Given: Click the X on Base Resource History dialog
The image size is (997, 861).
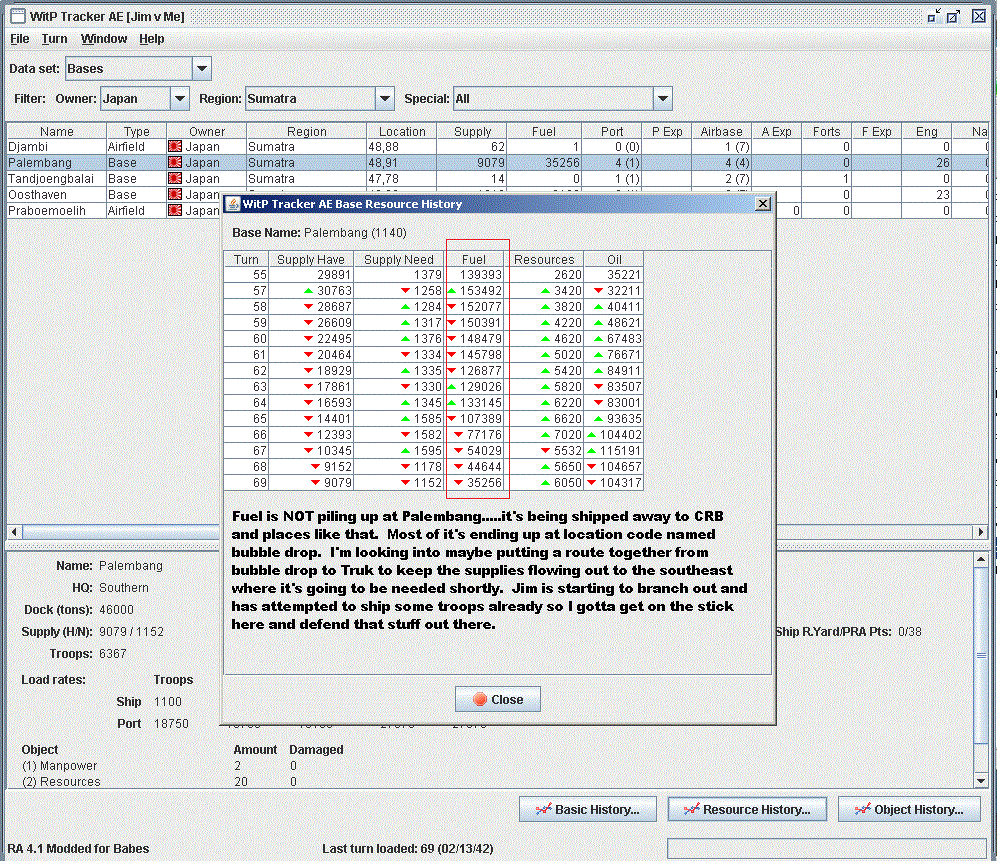Looking at the screenshot, I should 763,203.
